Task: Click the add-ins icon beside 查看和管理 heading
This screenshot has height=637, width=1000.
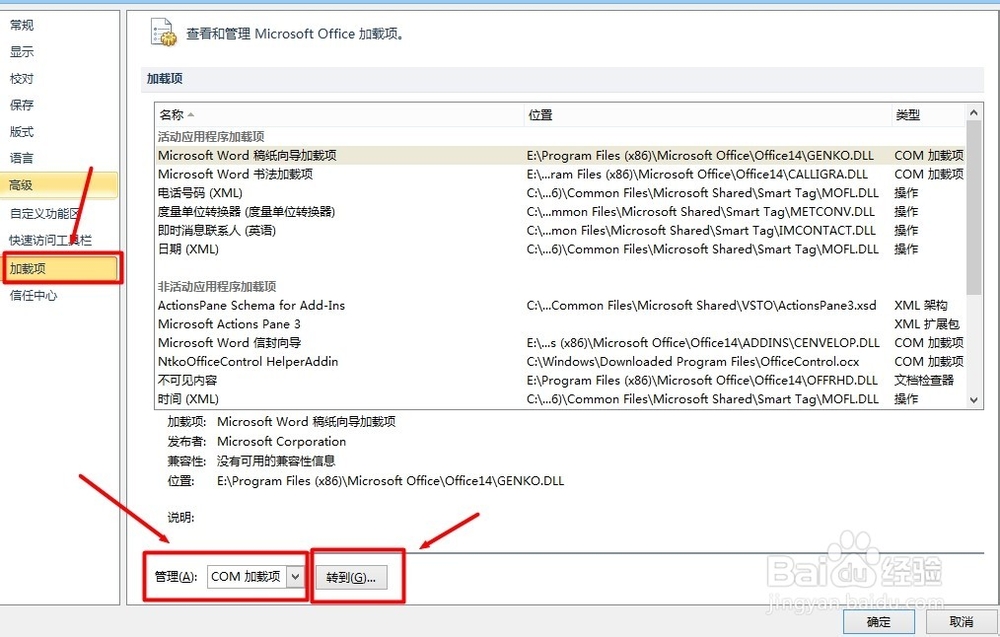Action: pyautogui.click(x=163, y=33)
